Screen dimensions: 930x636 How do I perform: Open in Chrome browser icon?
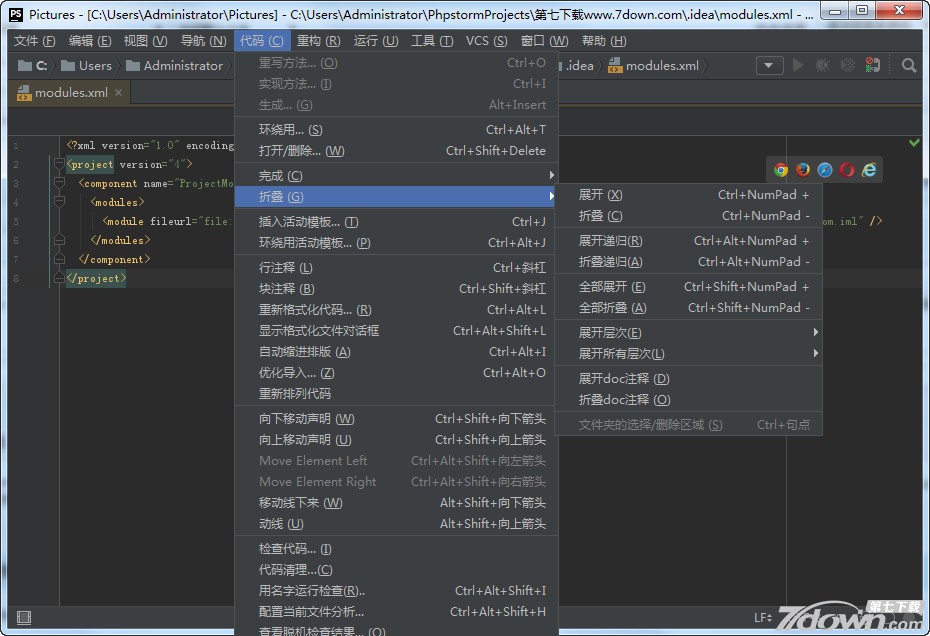781,170
